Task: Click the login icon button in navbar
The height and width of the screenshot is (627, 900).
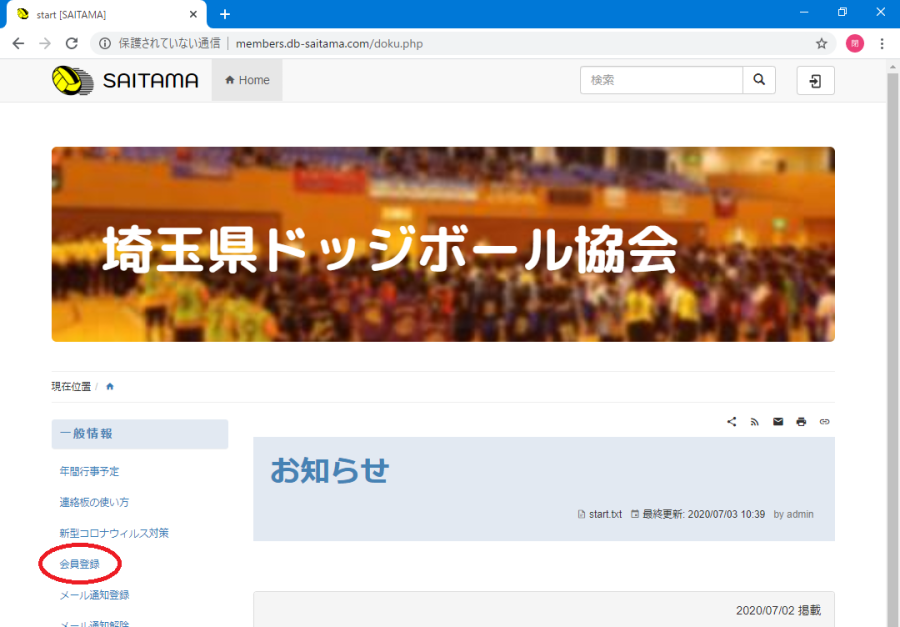Action: click(815, 81)
